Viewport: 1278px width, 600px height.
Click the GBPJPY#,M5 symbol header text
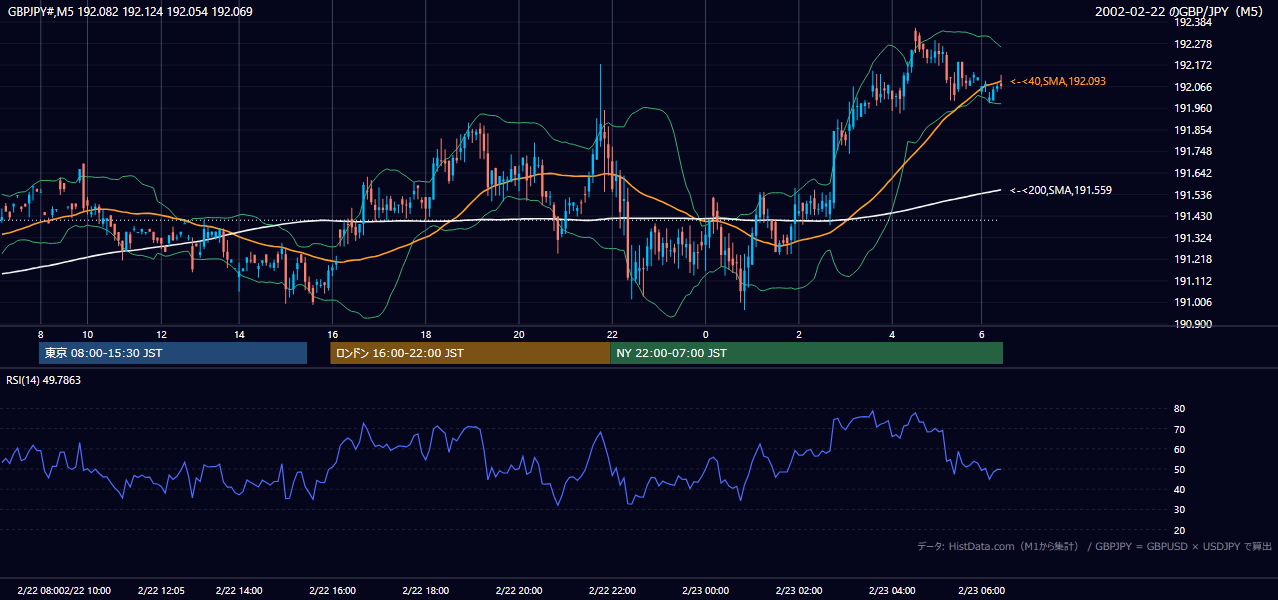click(x=130, y=12)
